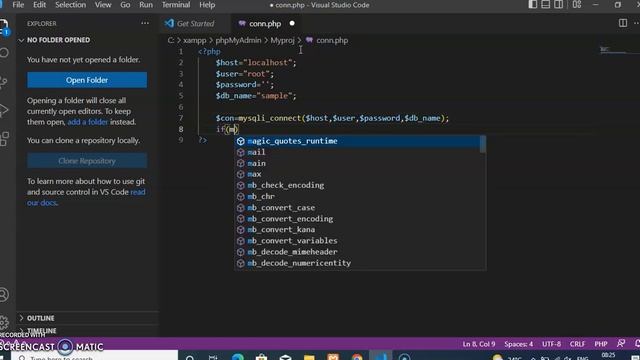
Task: Select mb_decode_numericentity suggestion
Action: click(358, 263)
